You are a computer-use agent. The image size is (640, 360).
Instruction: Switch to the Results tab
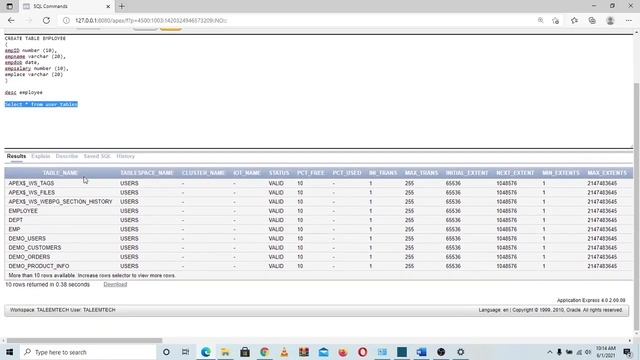[x=16, y=156]
